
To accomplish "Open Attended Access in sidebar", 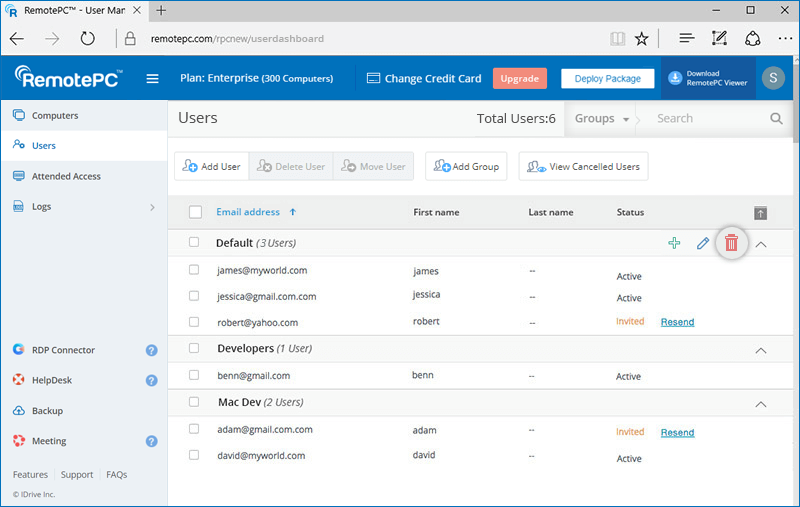I will coord(84,176).
